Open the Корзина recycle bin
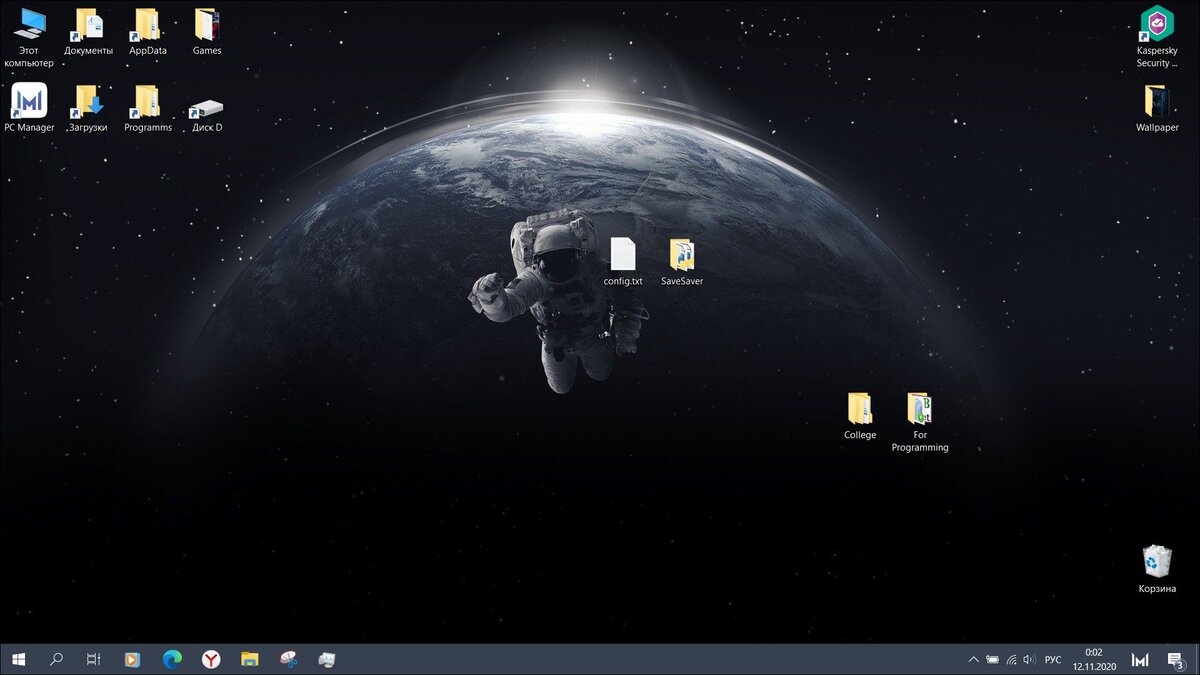Screen dimensions: 1200x675 pos(1157,569)
